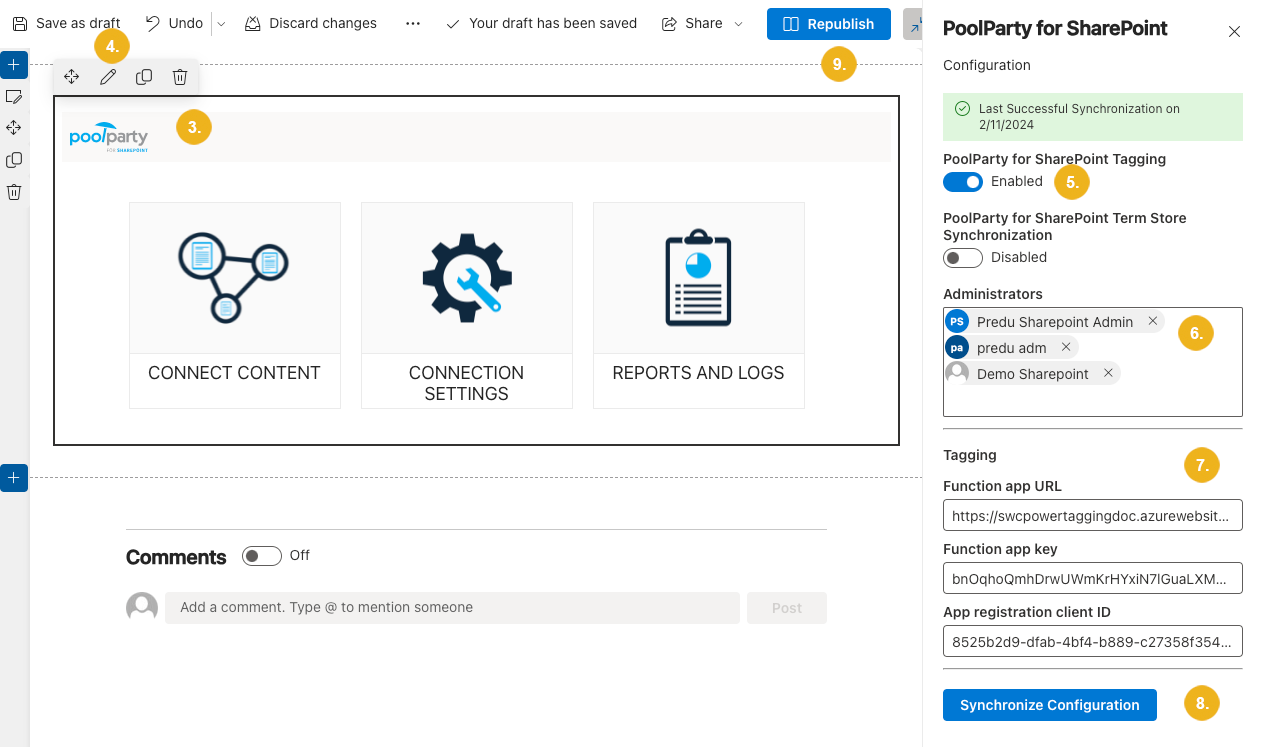Screen dimensions: 1263x747
Task: Click the Demo Sharepoint avatar
Action: 957,373
